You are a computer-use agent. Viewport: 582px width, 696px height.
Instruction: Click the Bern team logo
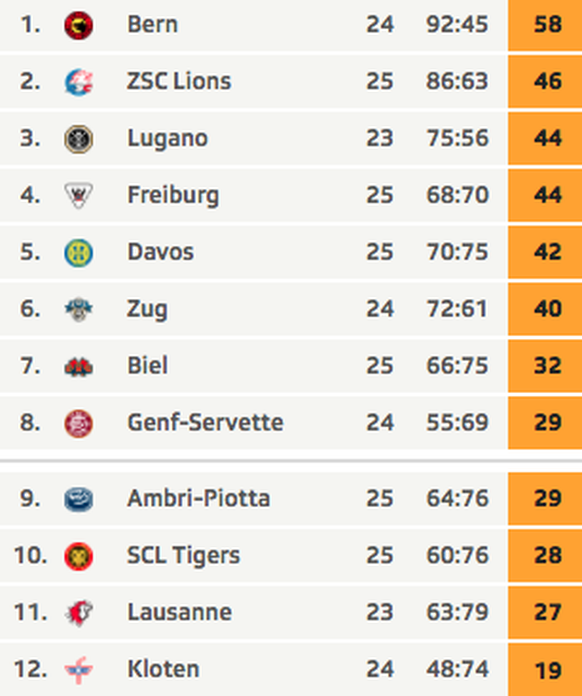(79, 25)
